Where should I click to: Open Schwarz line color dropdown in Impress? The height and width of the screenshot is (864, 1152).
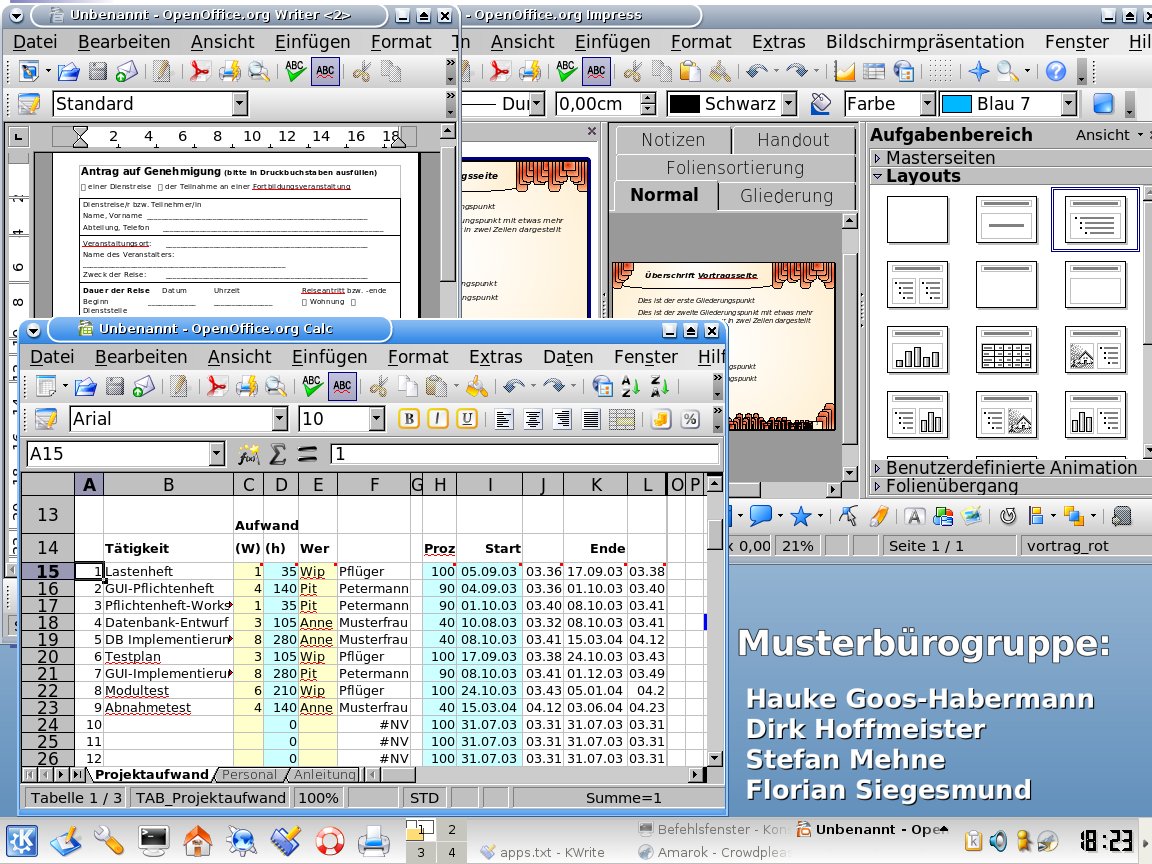789,104
